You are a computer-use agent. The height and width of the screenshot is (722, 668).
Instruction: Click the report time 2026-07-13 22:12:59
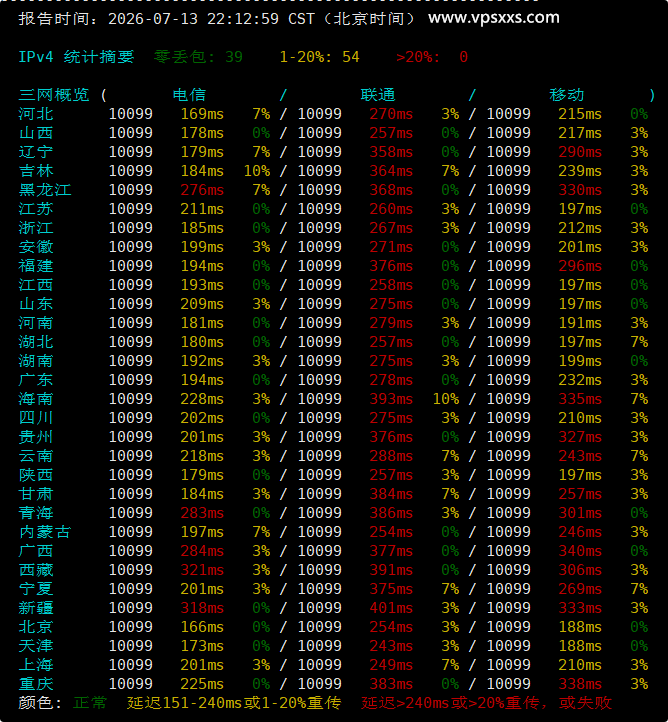click(193, 19)
